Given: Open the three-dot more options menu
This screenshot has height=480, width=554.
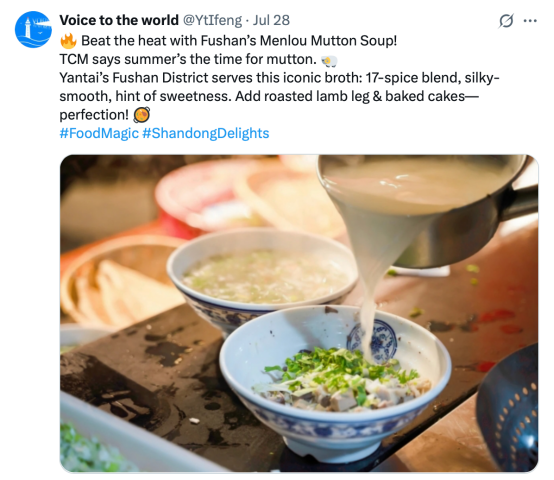Looking at the screenshot, I should pos(530,21).
